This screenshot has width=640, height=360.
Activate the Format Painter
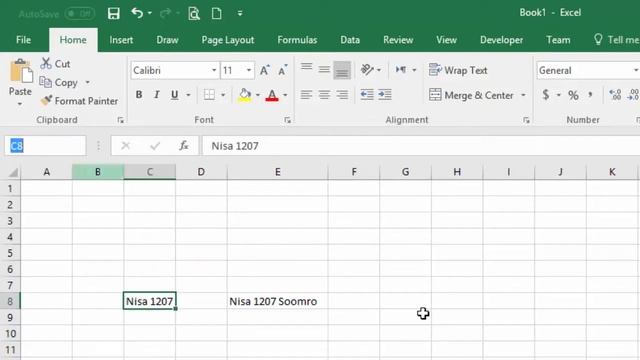coord(79,101)
